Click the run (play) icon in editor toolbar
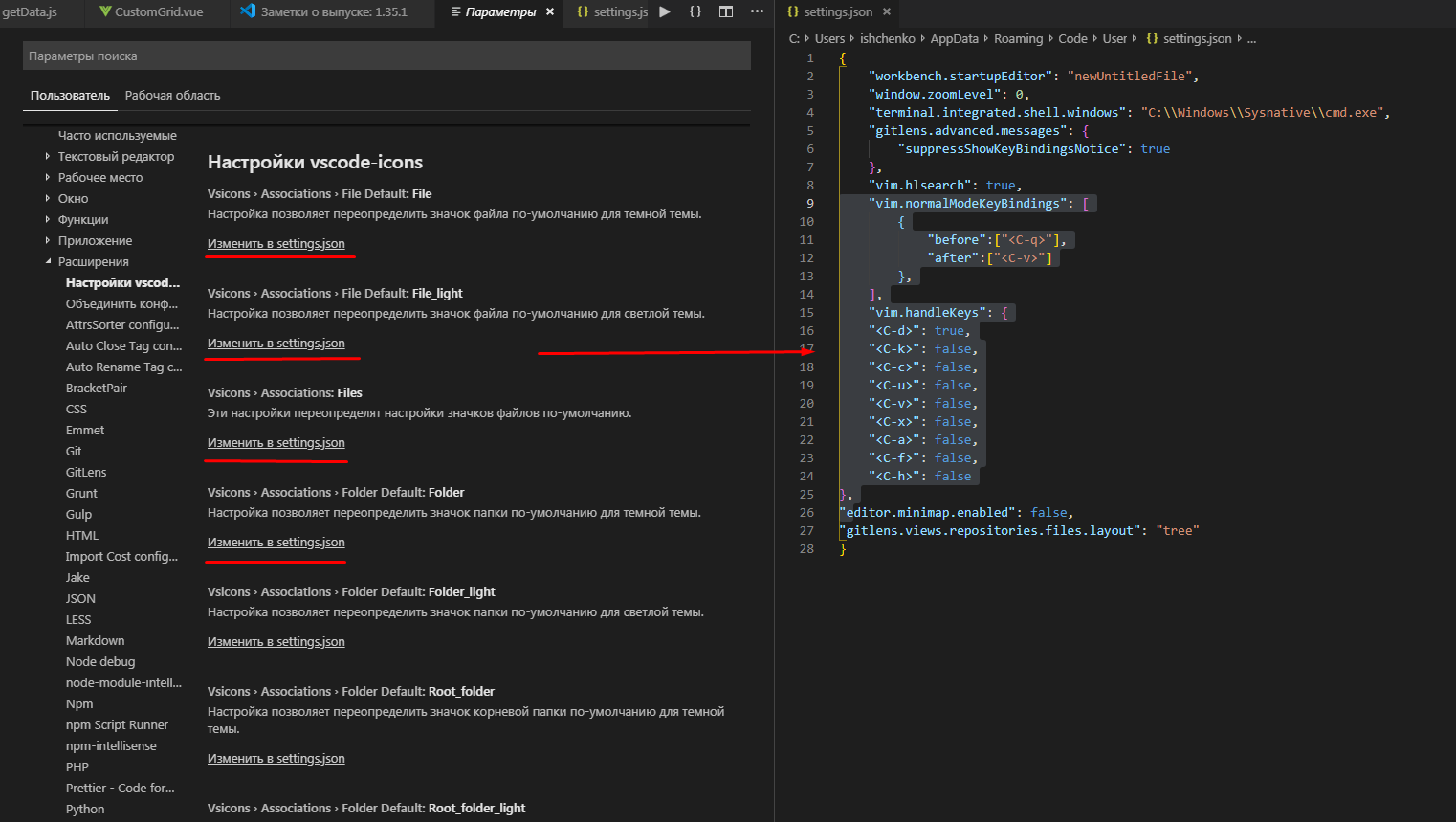Viewport: 1456px width, 822px height. [x=665, y=11]
